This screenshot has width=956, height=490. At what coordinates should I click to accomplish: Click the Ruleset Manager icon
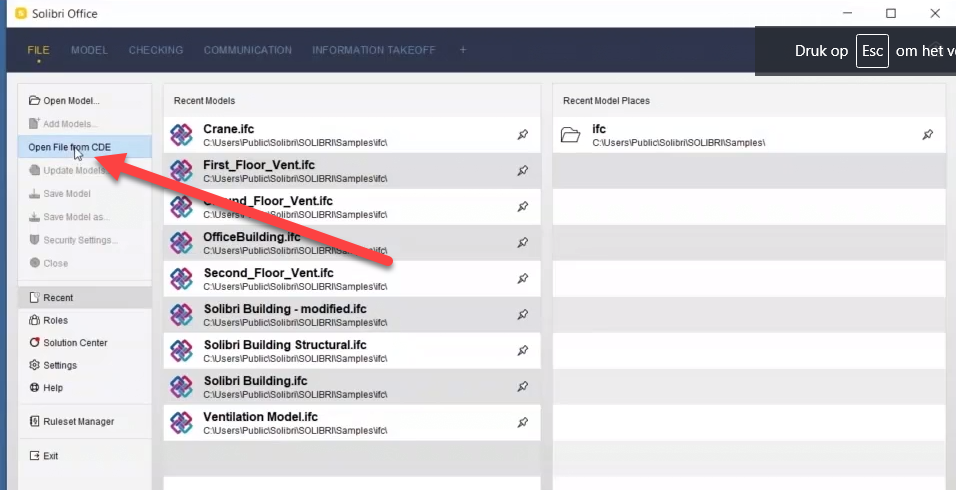pos(34,421)
